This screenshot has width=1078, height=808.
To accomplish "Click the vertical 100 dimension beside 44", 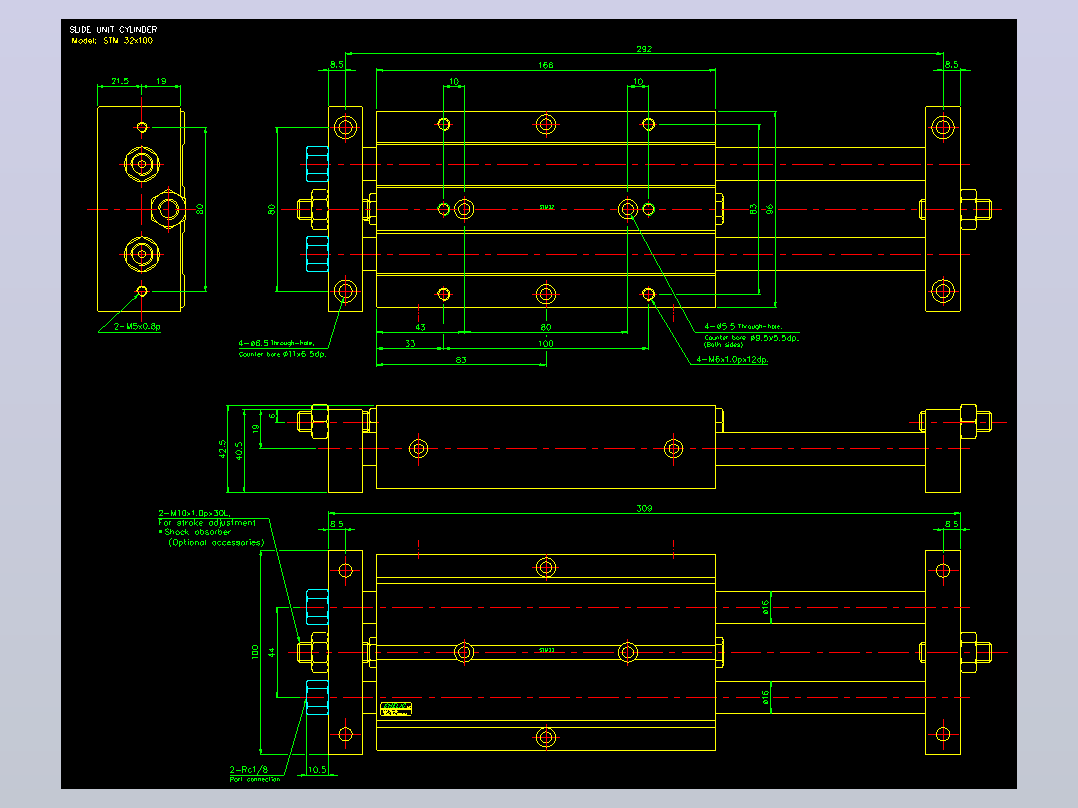I will click(255, 651).
